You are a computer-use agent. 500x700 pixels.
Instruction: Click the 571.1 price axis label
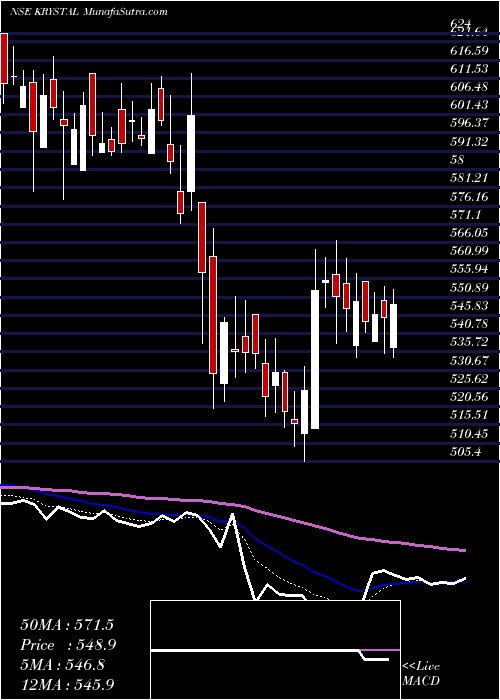point(466,215)
